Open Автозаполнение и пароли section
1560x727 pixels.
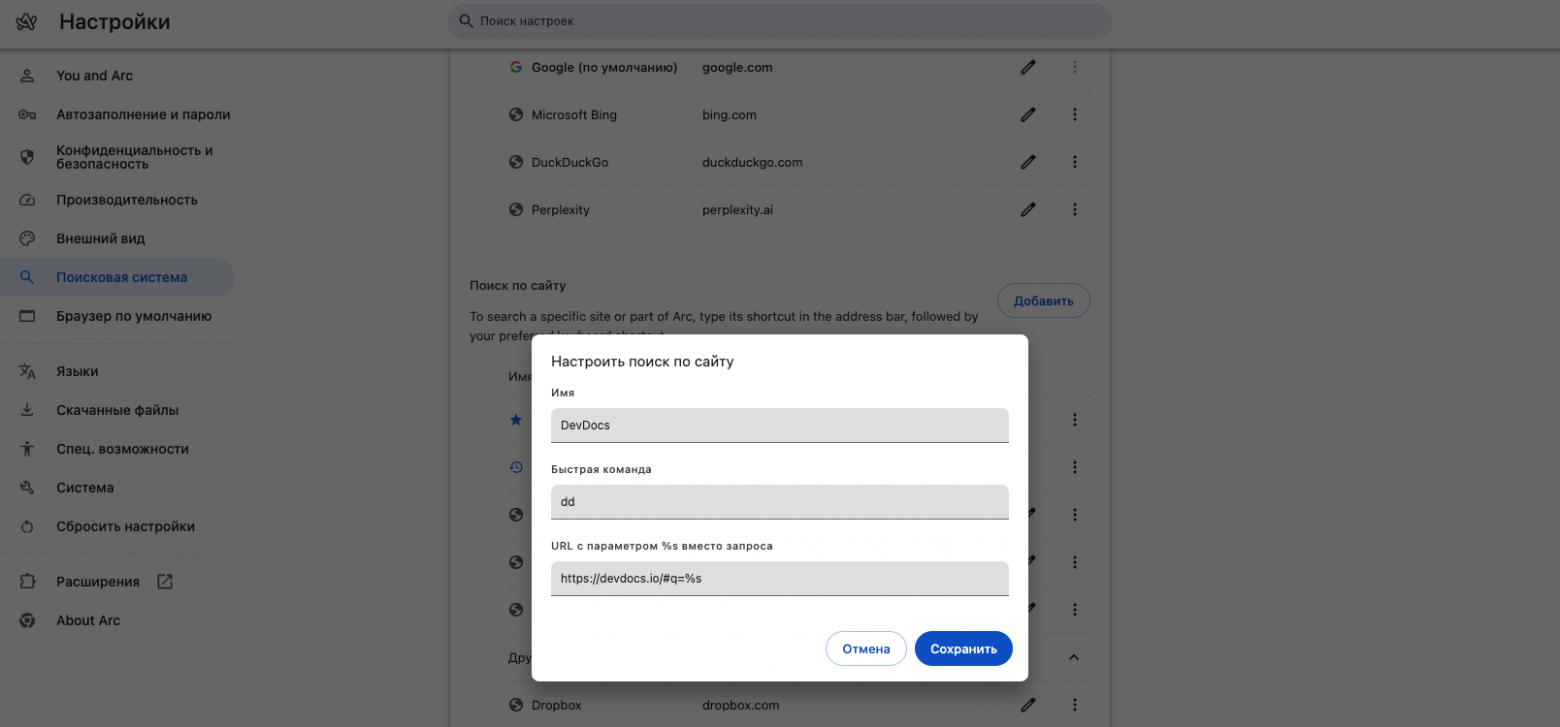[118, 115]
